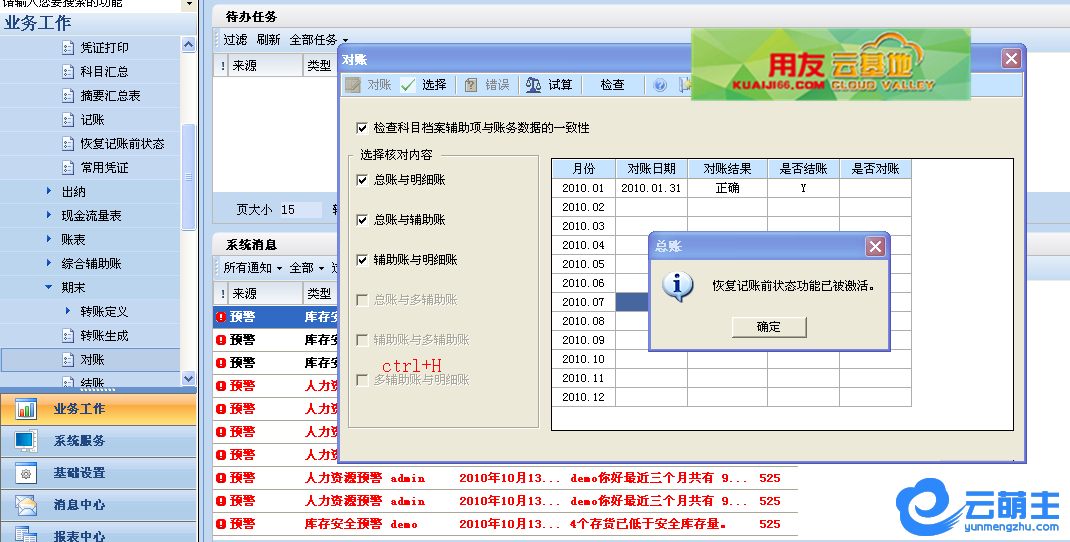Click the 消息中心 envelope icon

pyautogui.click(x=26, y=505)
